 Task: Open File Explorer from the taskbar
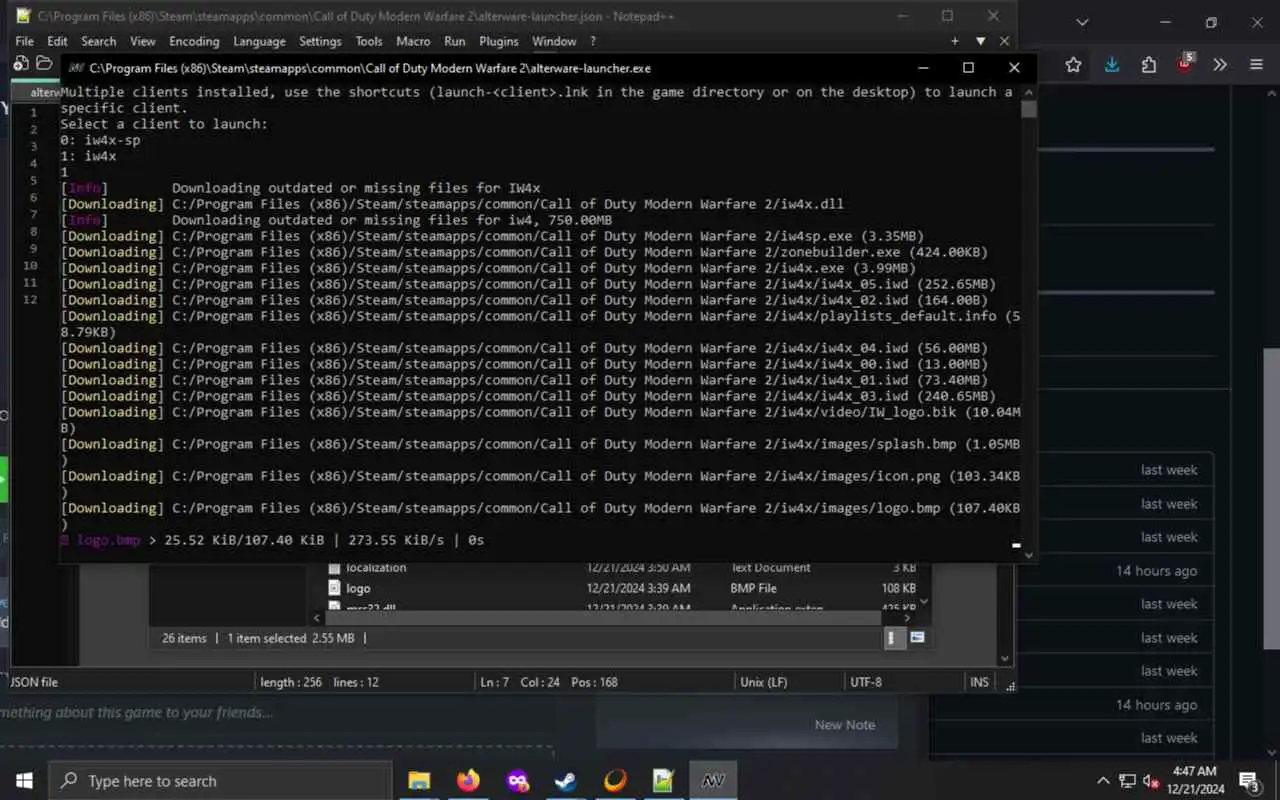(419, 781)
